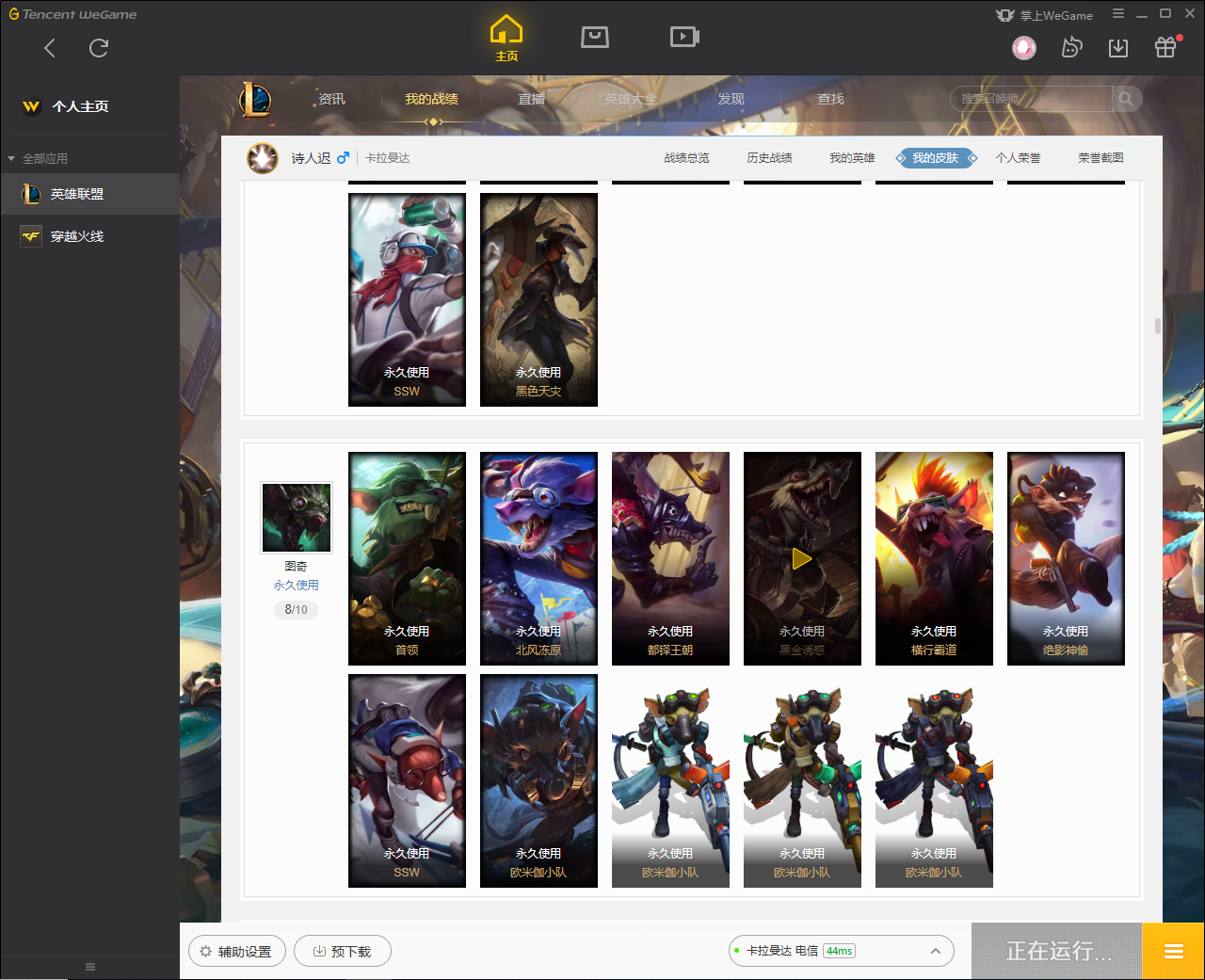Viewport: 1205px width, 980px height.
Task: Open 个人主页 in the sidebar
Action: [x=89, y=106]
